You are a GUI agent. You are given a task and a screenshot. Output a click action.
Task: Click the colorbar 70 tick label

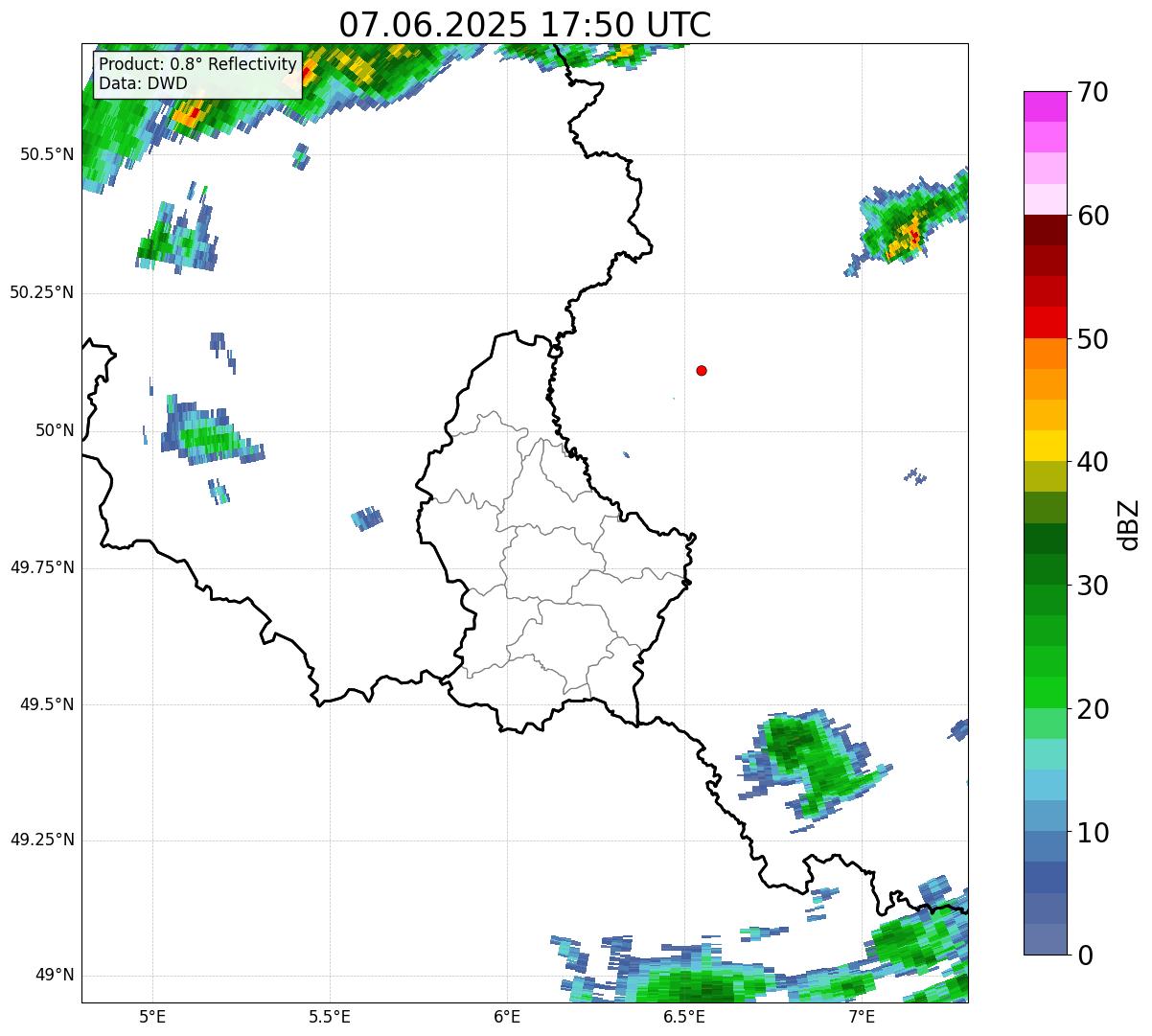(x=1093, y=92)
